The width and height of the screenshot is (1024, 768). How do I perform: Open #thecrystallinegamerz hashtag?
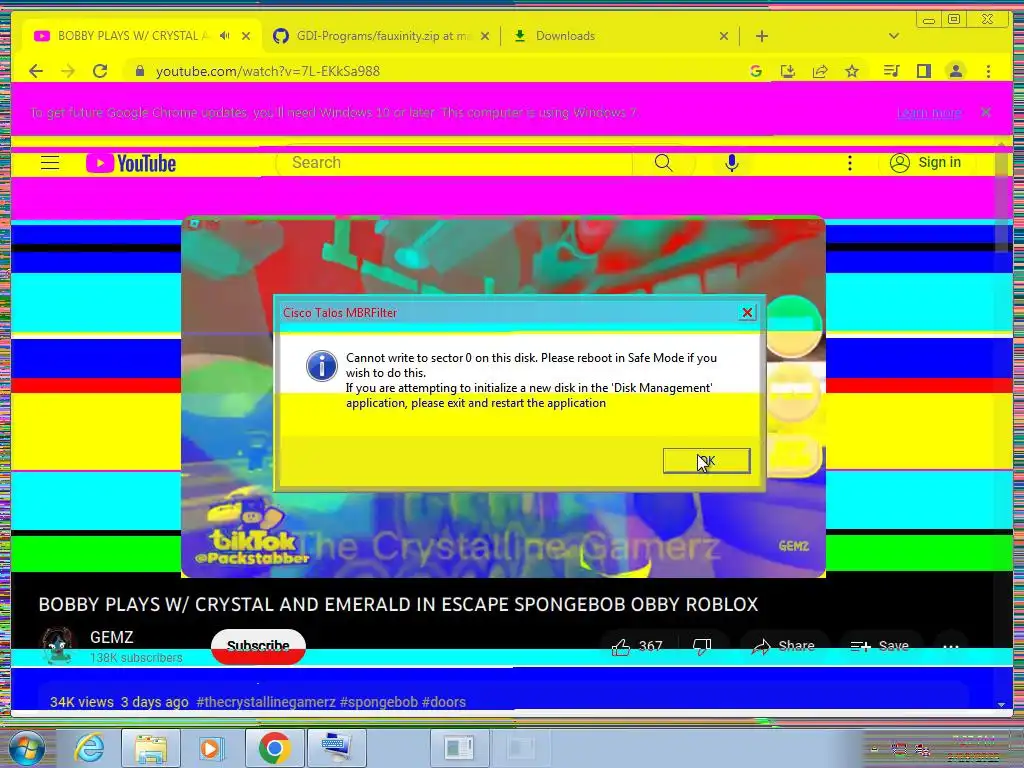pos(266,702)
